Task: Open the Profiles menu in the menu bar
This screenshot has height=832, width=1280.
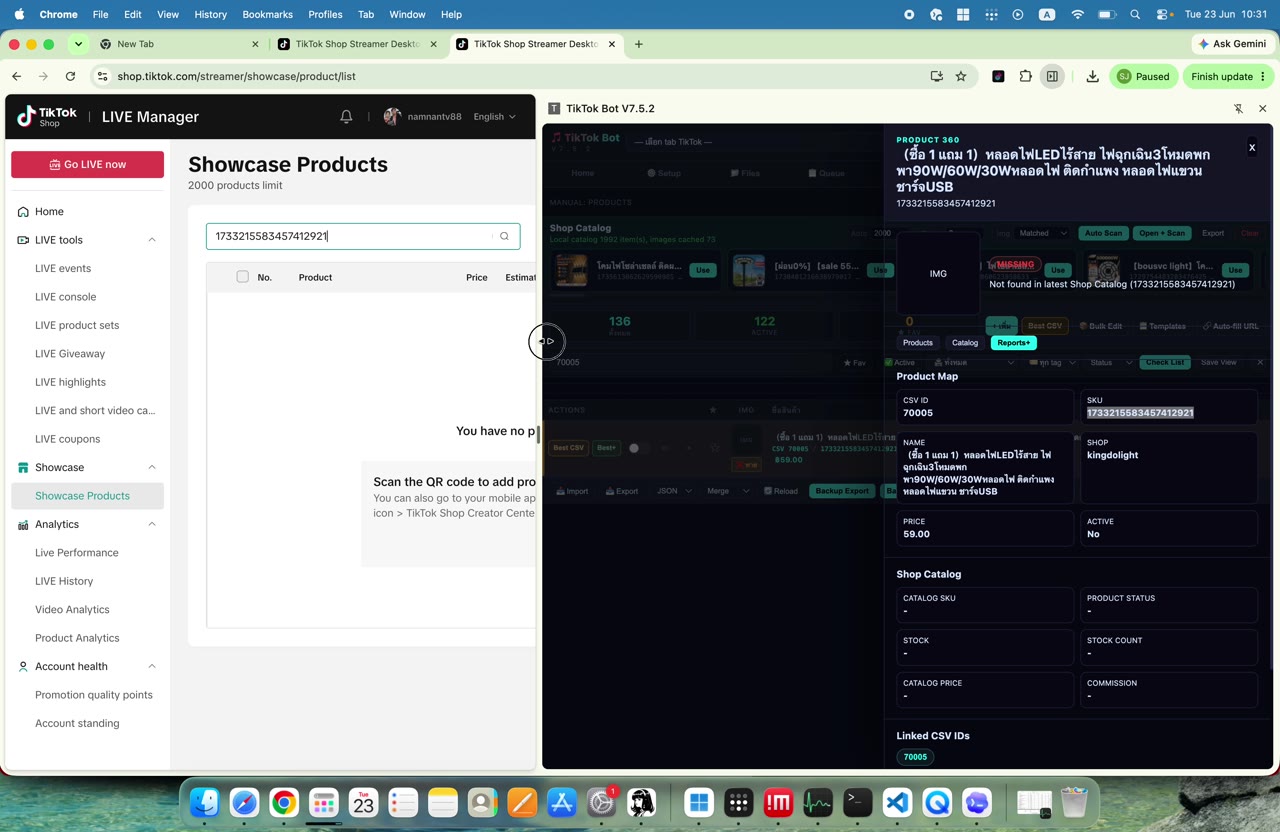Action: point(325,14)
